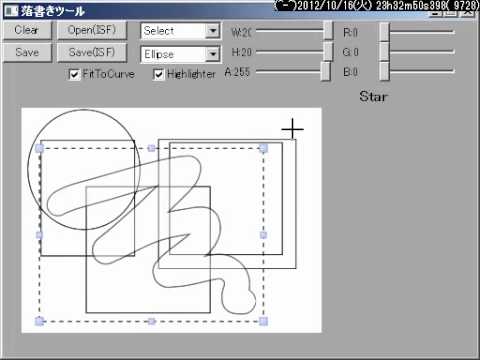Click the bottom-right selection handle
The image size is (480, 360).
(263, 321)
